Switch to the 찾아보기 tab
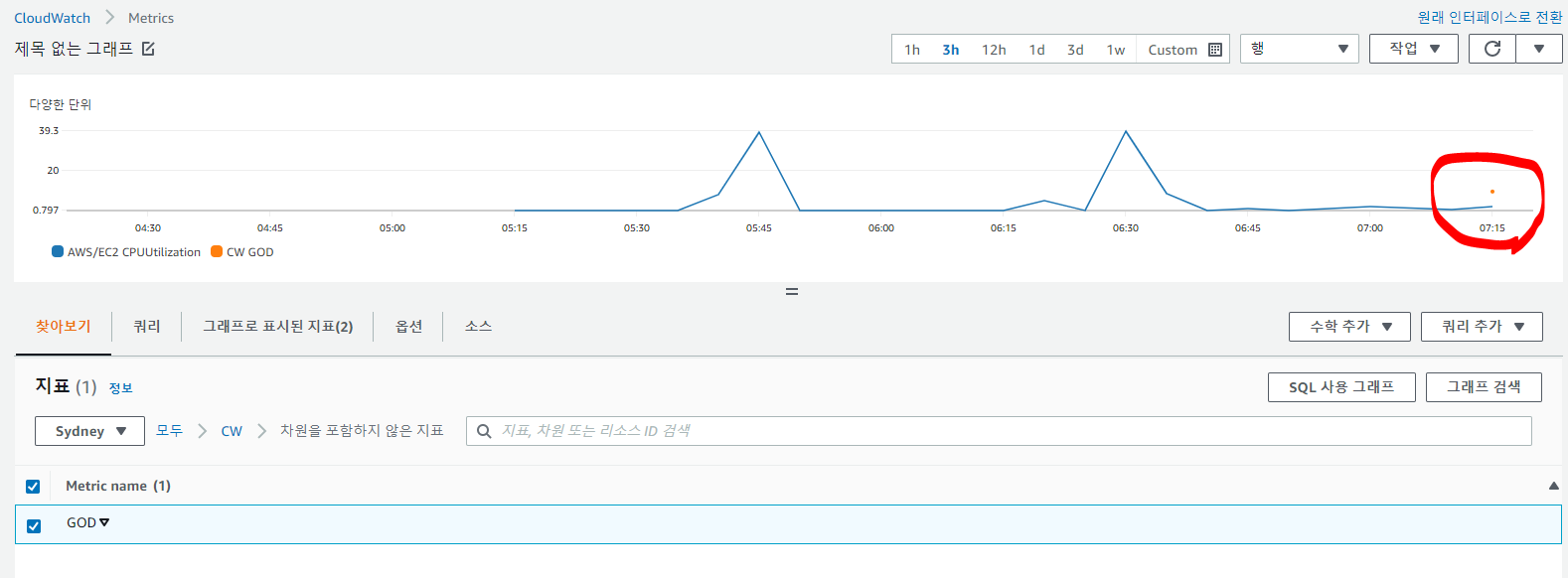This screenshot has width=1568, height=578. tap(63, 326)
